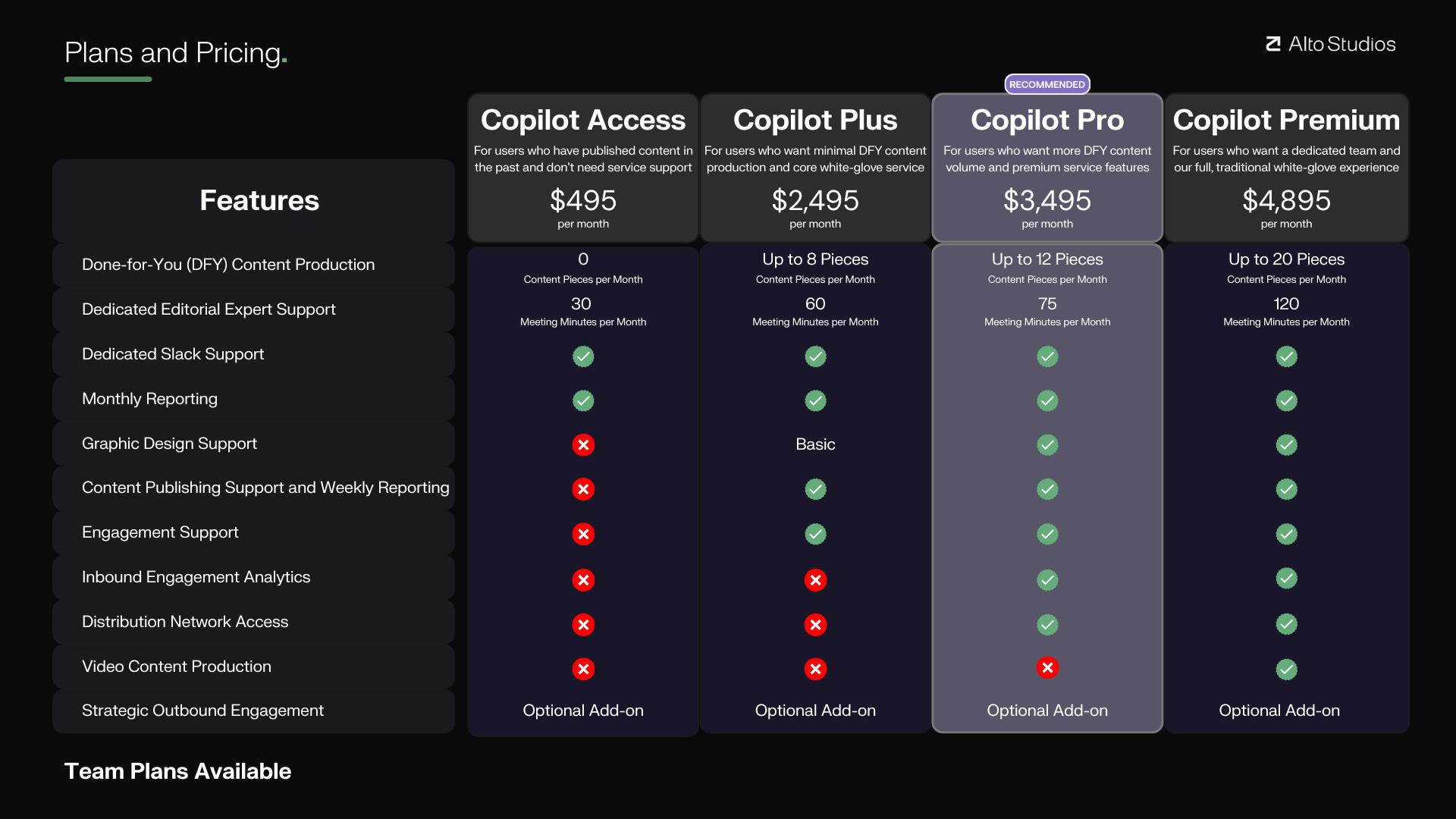This screenshot has height=819, width=1456.
Task: Click Copilot Access red X for Graphic Design
Action: click(x=583, y=445)
